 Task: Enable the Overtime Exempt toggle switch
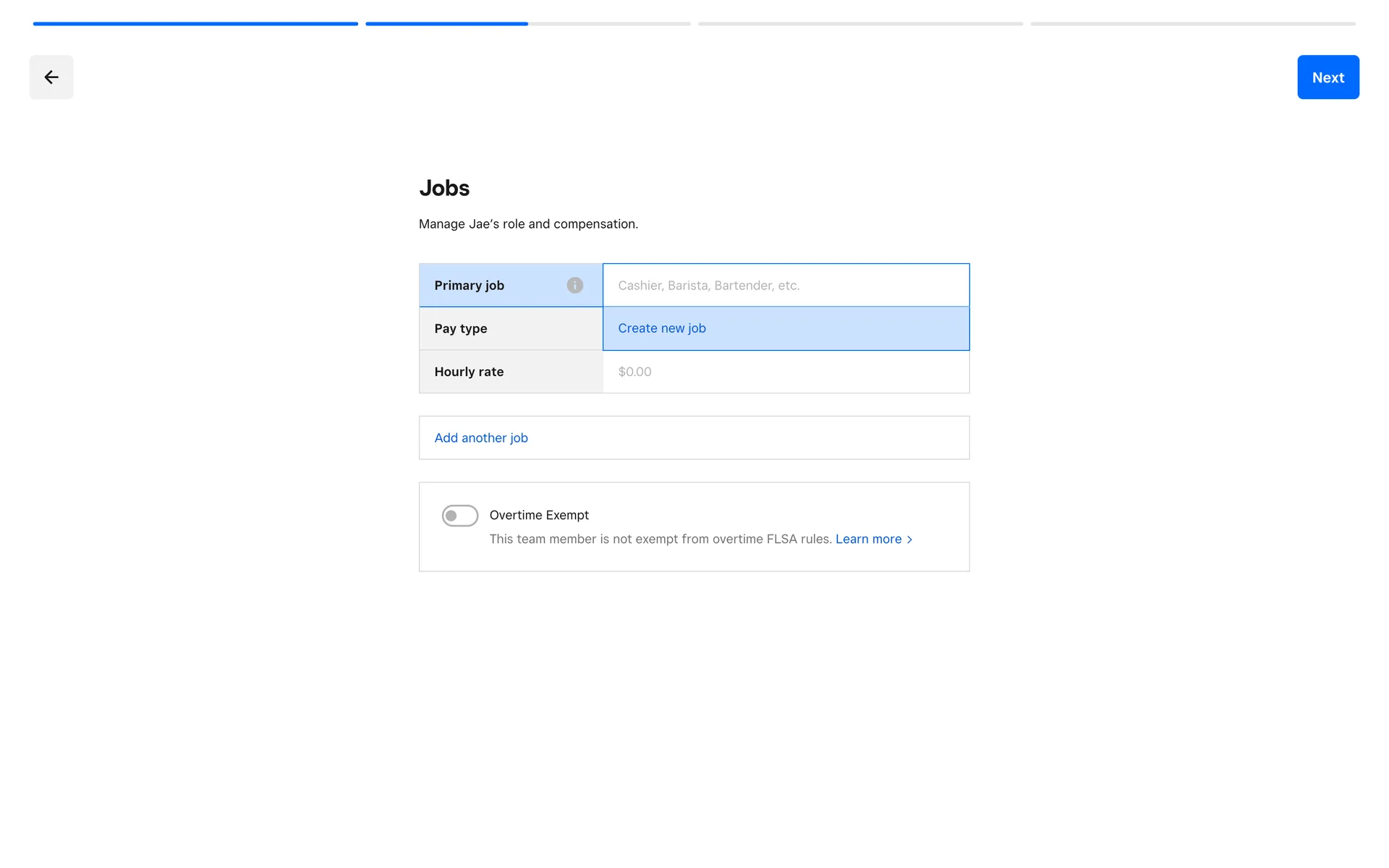pos(460,516)
